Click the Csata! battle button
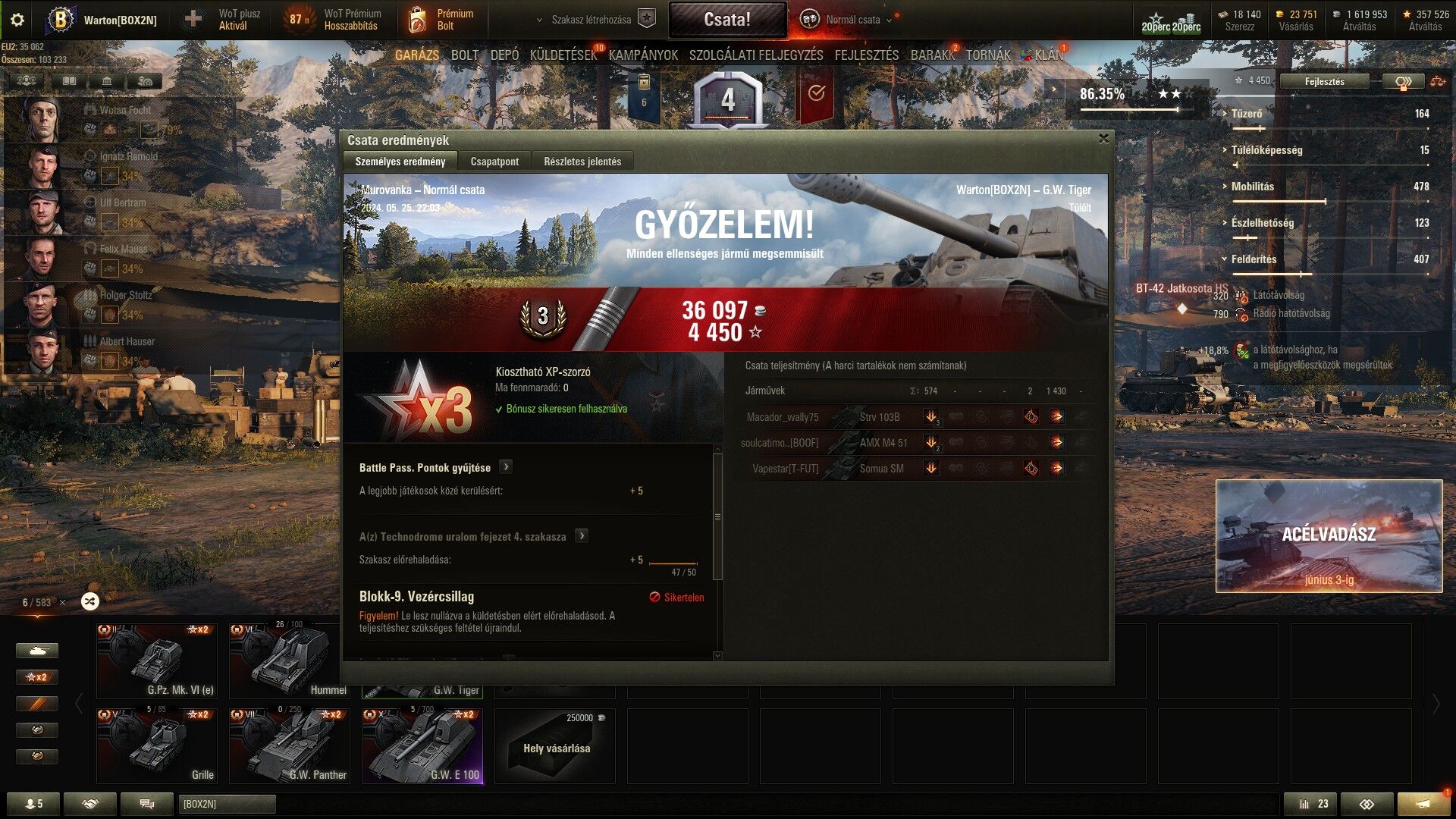The height and width of the screenshot is (819, 1456). (x=727, y=20)
